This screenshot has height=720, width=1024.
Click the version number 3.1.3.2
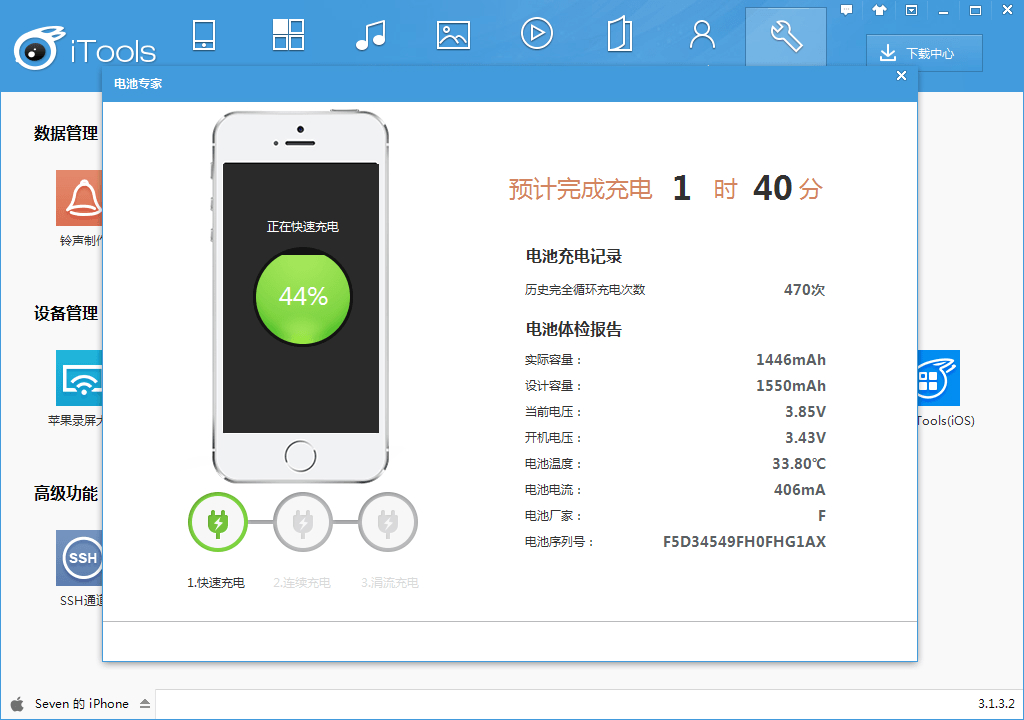(996, 704)
